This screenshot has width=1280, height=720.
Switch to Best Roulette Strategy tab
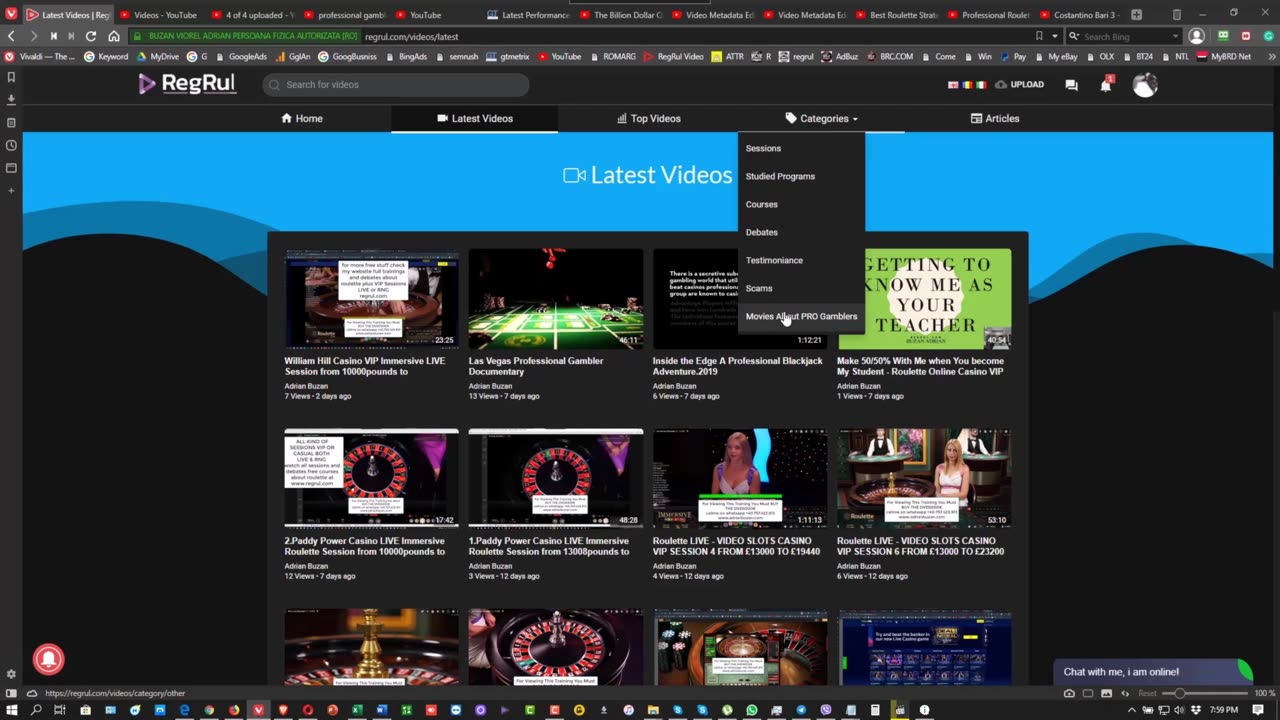pos(897,15)
